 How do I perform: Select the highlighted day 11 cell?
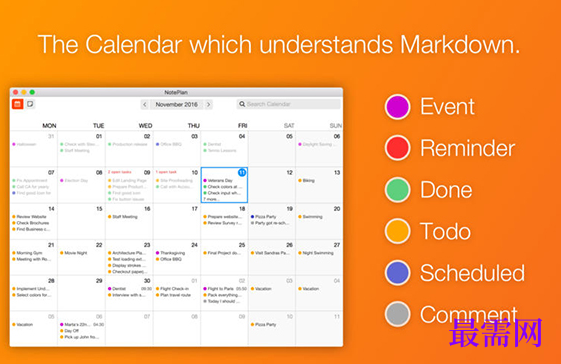pos(224,185)
